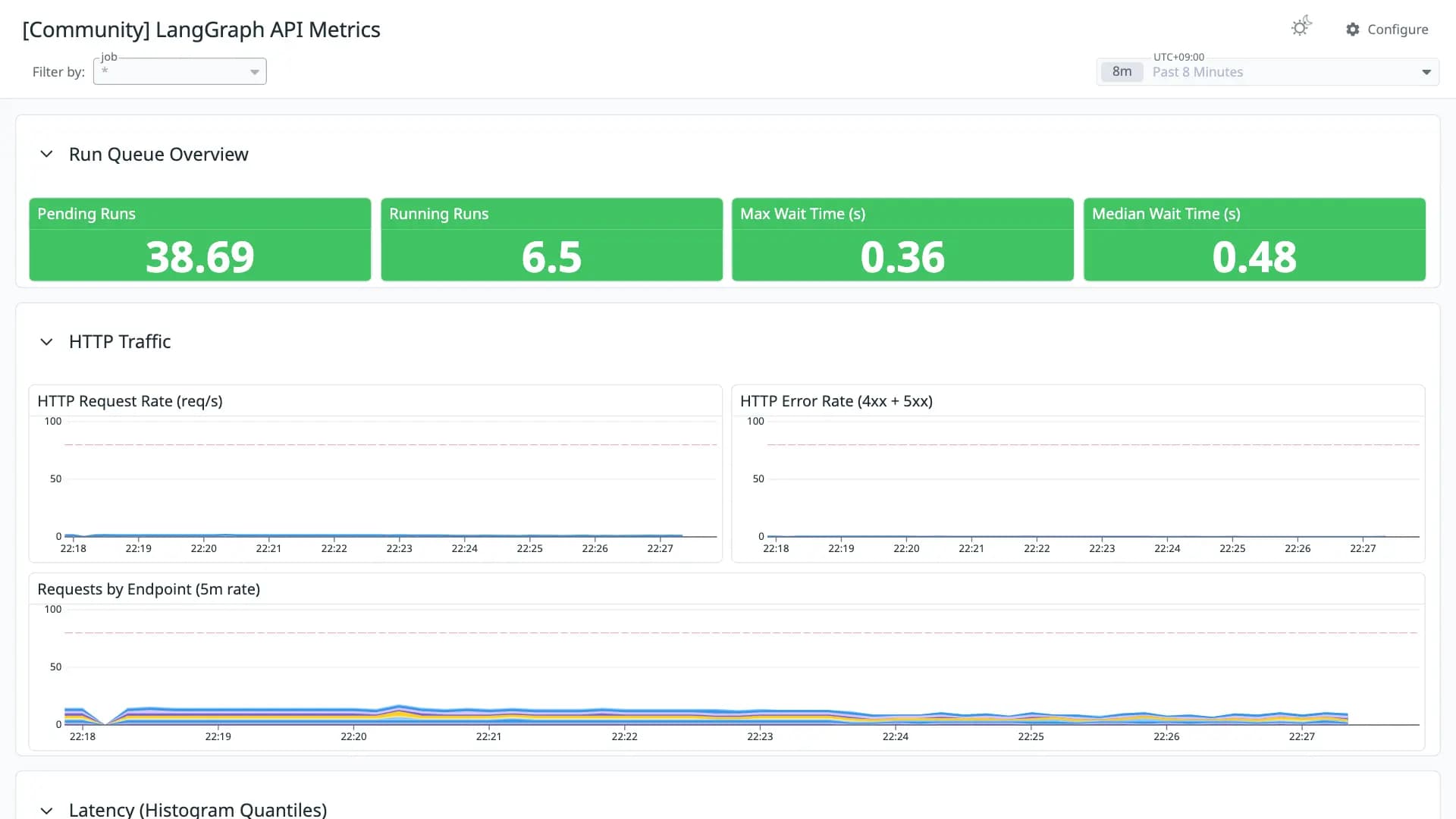Open the job filter dropdown

click(x=180, y=71)
